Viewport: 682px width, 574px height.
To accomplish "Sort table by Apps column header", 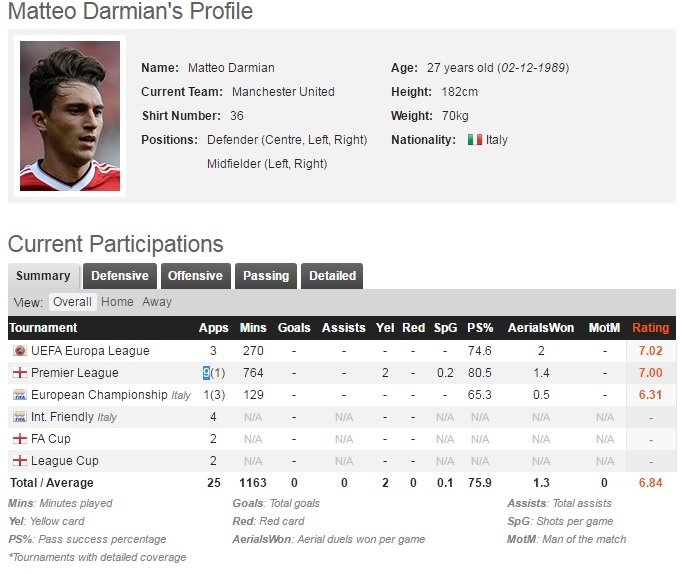I will 213,328.
